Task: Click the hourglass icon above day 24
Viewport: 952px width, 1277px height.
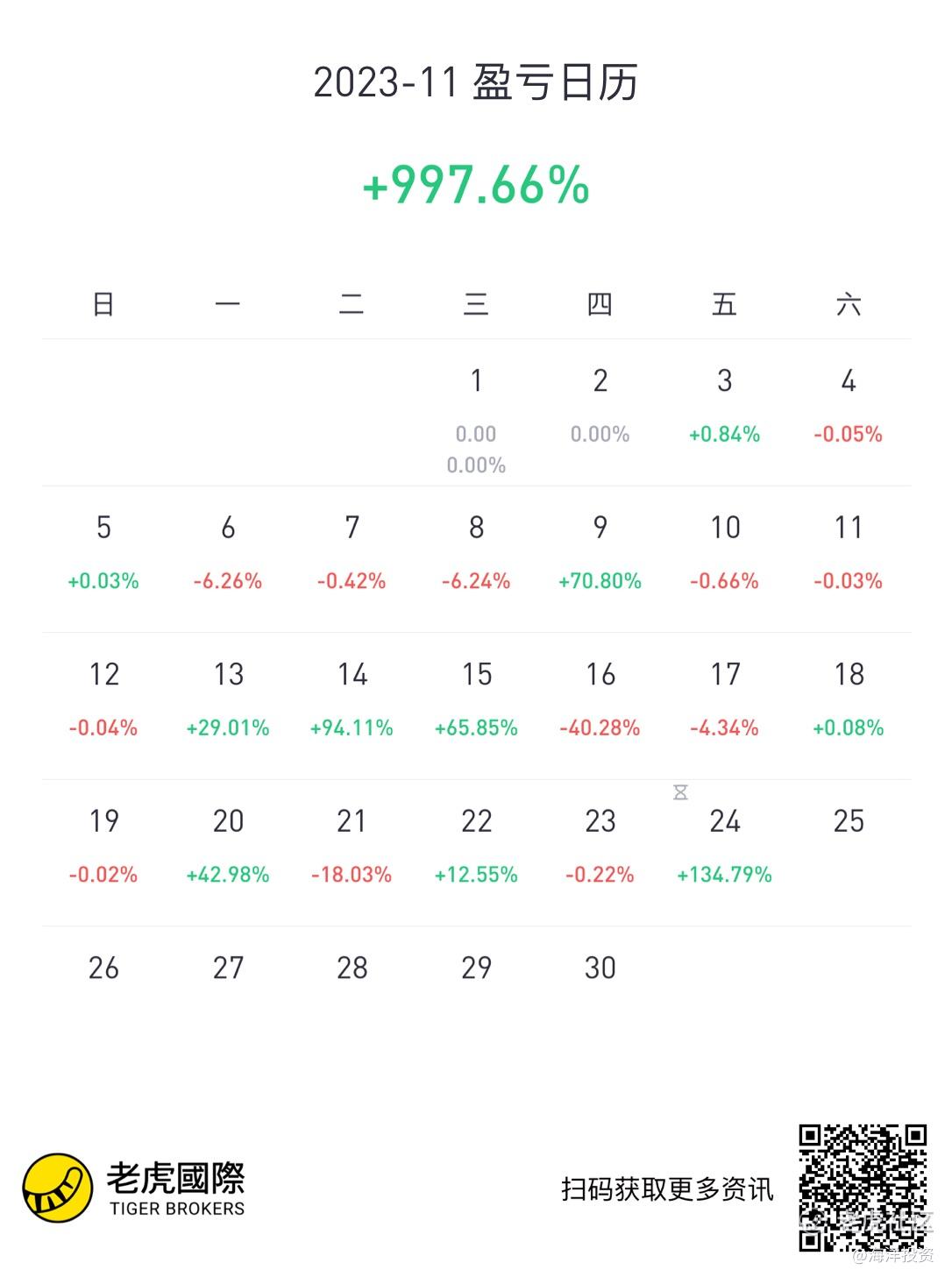Action: click(681, 792)
